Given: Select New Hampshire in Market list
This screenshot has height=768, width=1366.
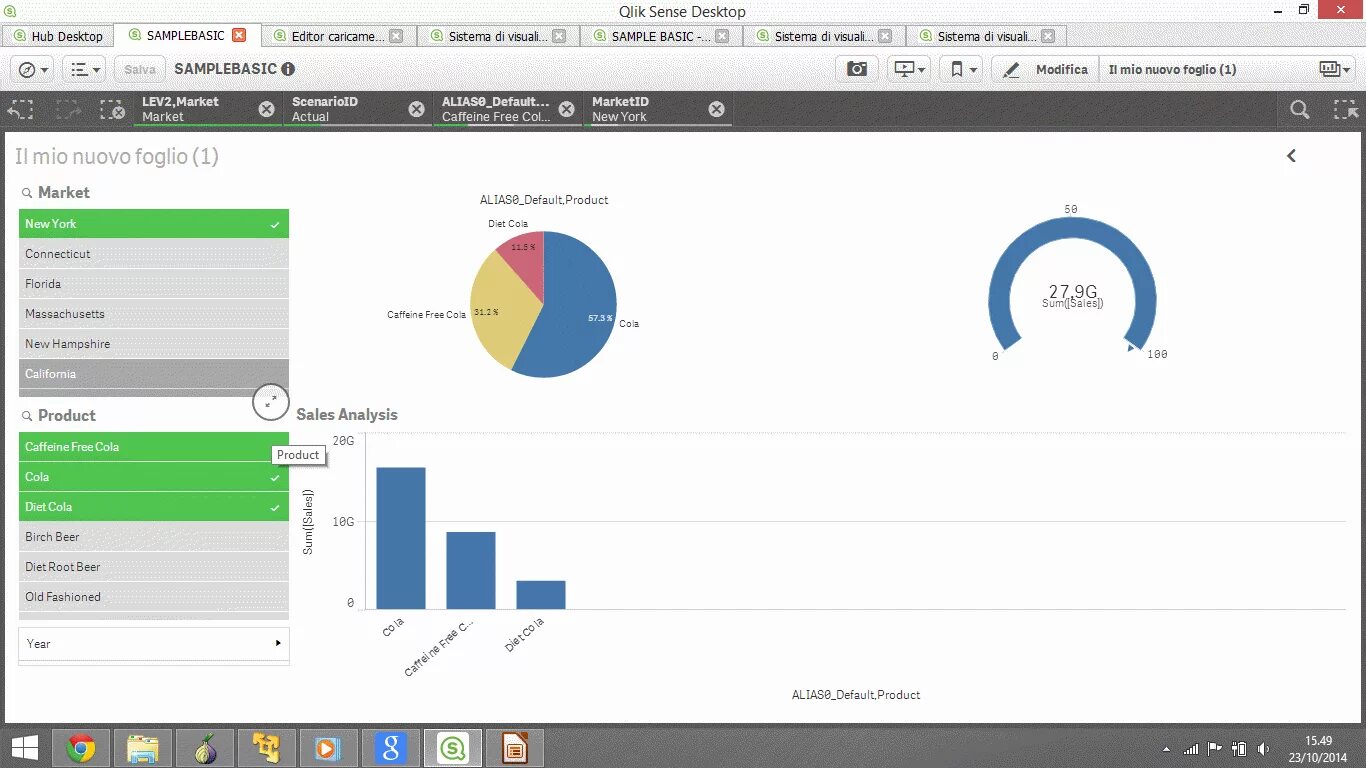Looking at the screenshot, I should [x=154, y=344].
